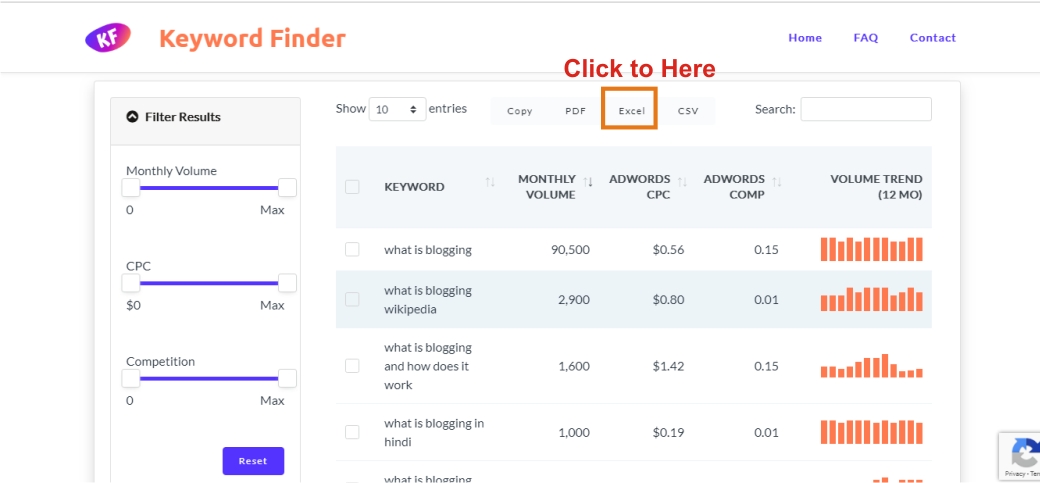Sort by Monthly Volume arrows

(588, 182)
